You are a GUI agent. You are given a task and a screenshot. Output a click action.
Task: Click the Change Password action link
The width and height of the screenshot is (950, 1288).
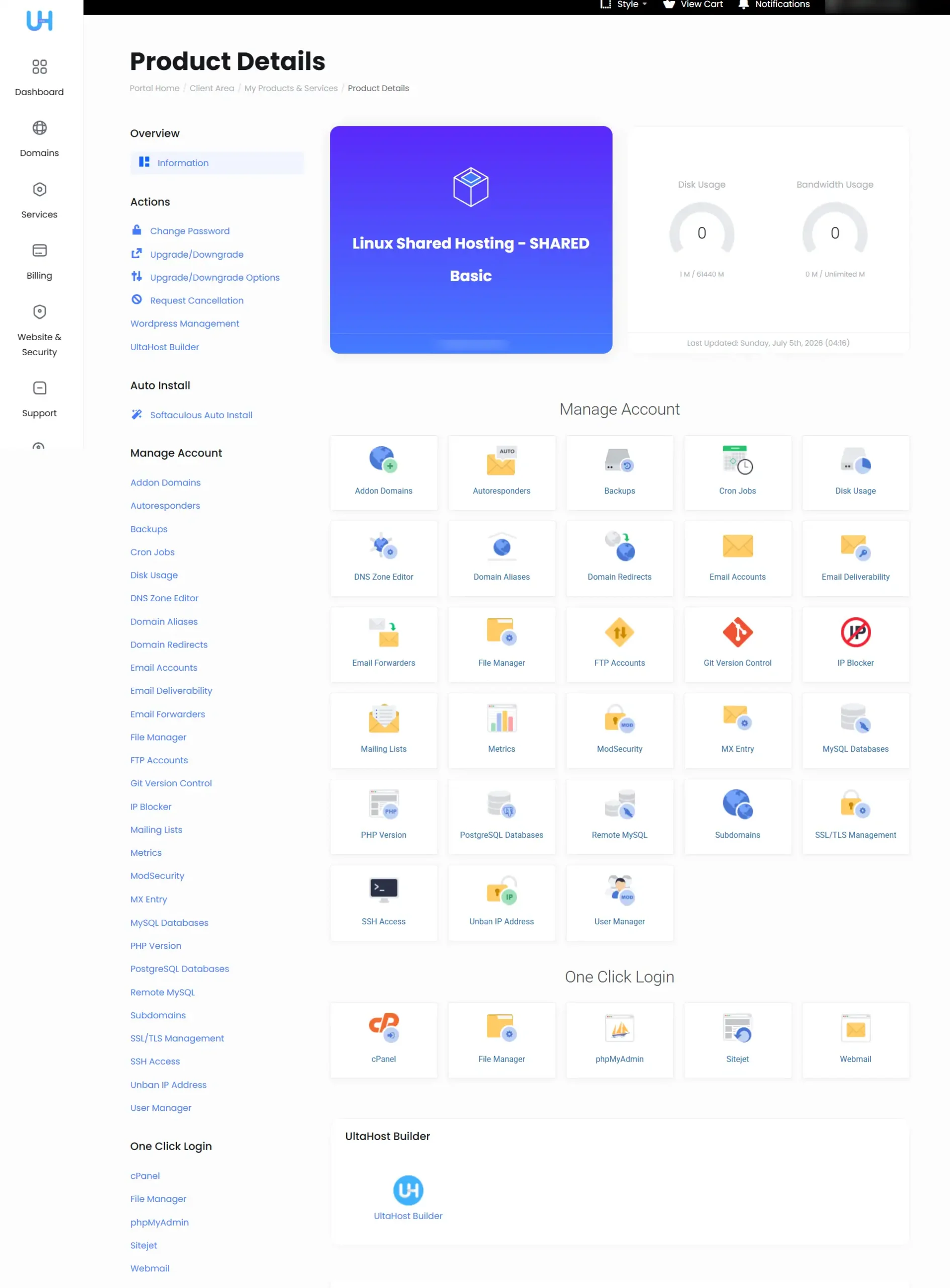point(189,230)
